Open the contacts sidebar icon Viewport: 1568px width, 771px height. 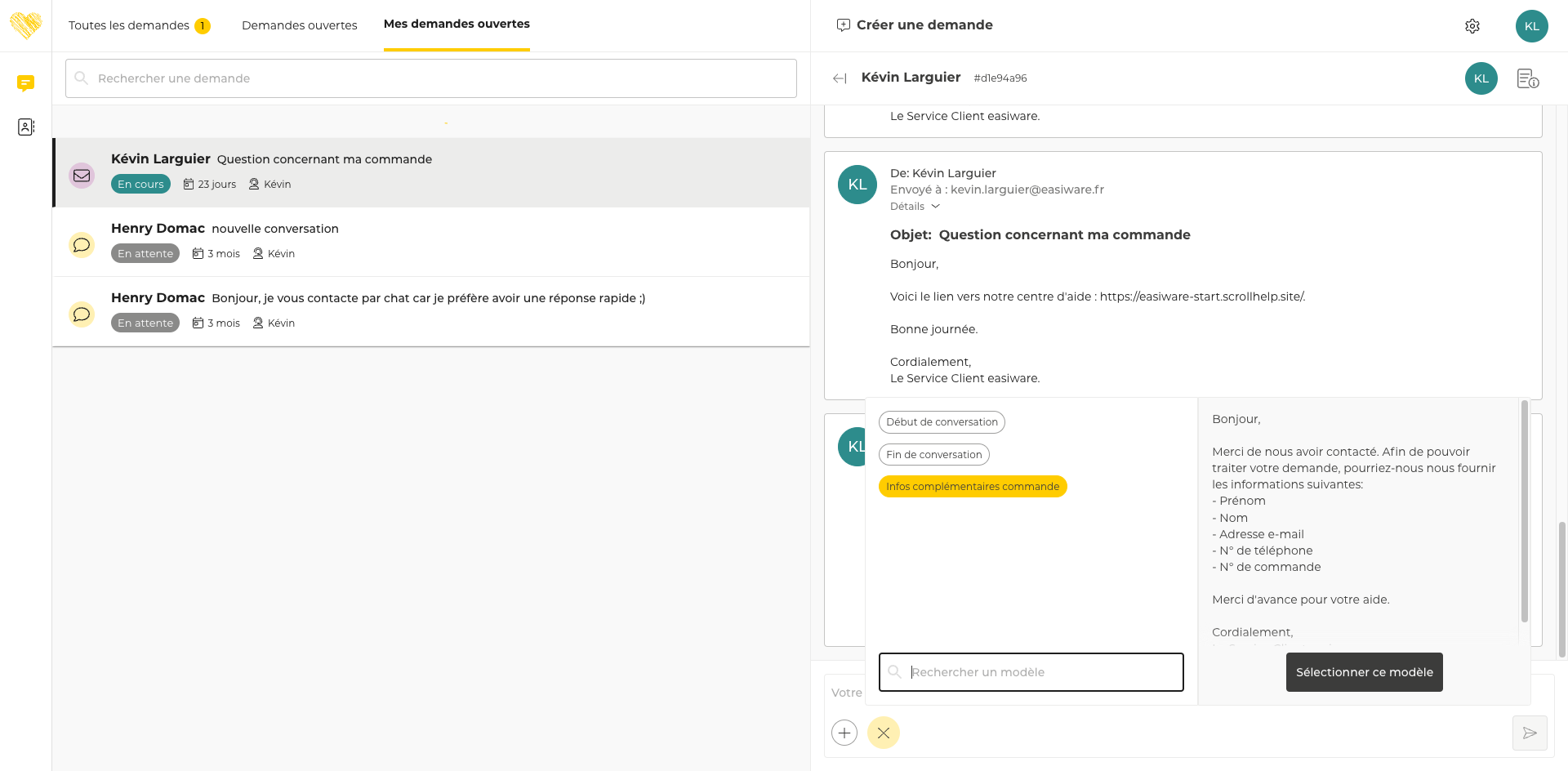(25, 127)
